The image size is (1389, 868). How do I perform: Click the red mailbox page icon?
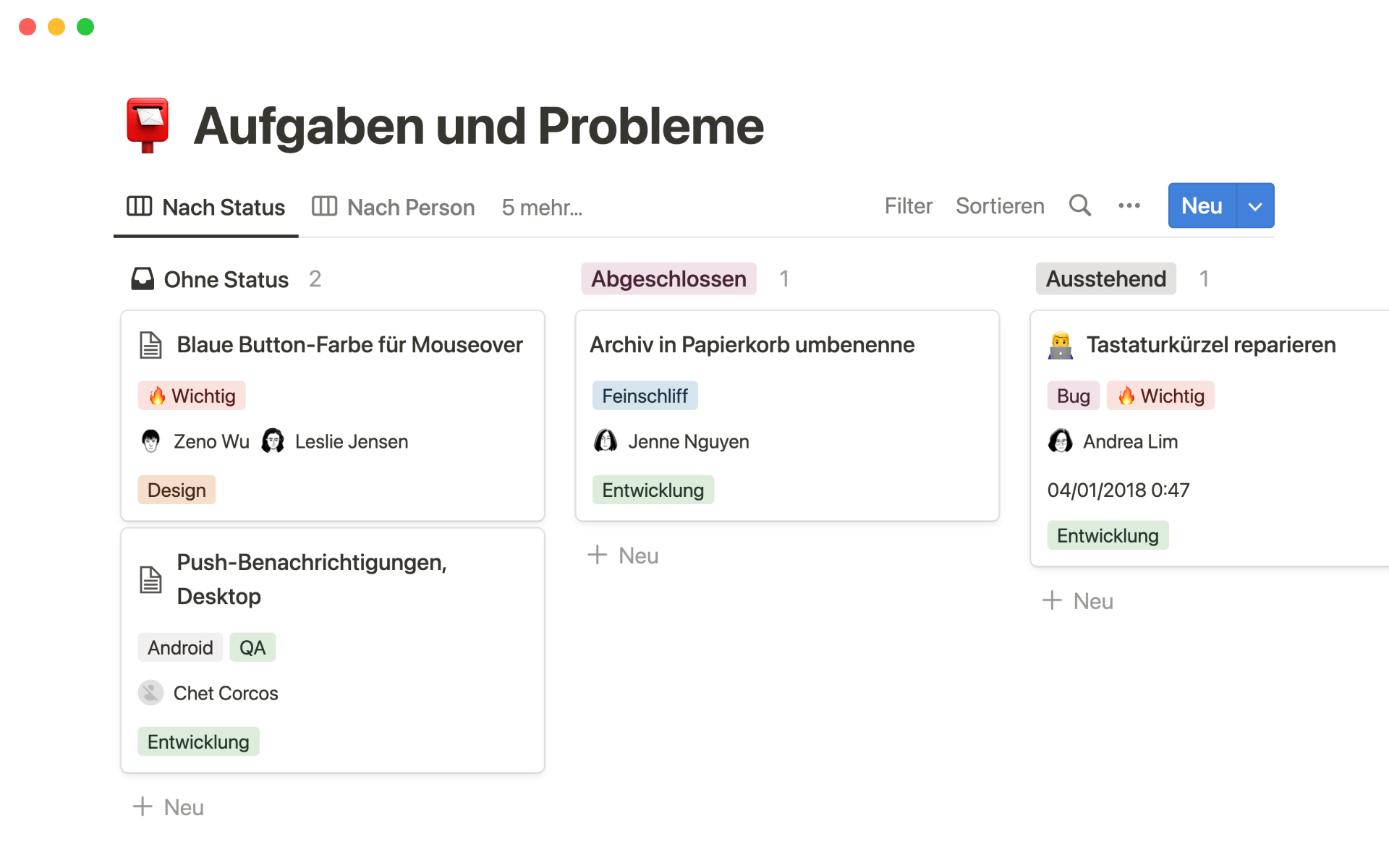[x=148, y=124]
